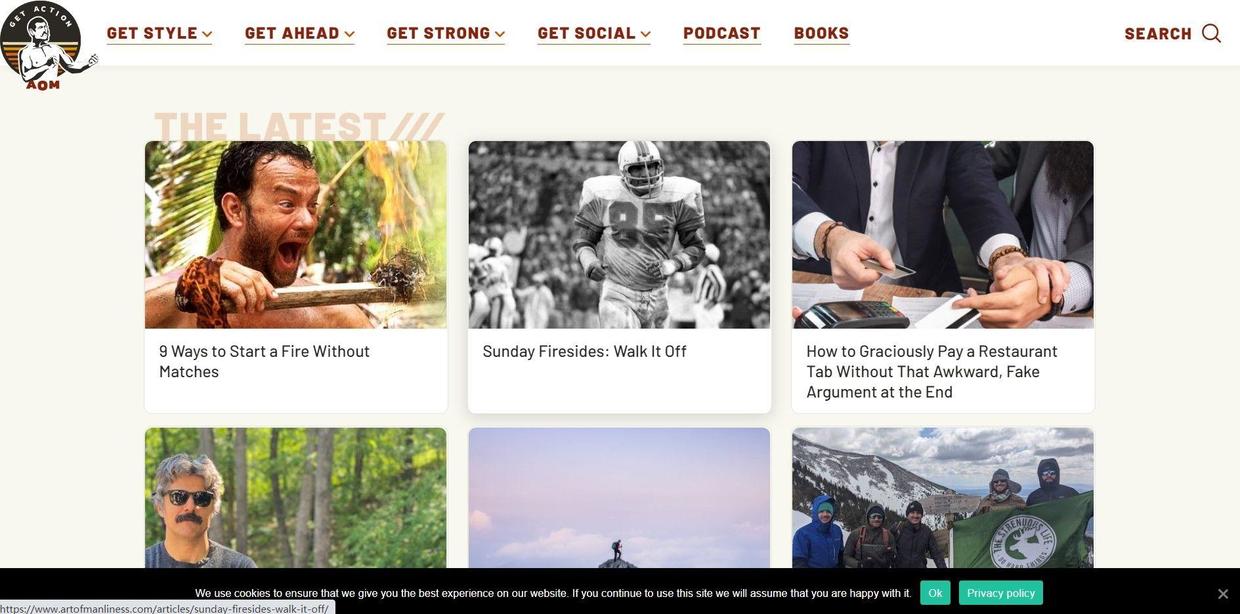Image resolution: width=1240 pixels, height=614 pixels.
Task: Click the Art of Manliness logo
Action: pos(46,46)
